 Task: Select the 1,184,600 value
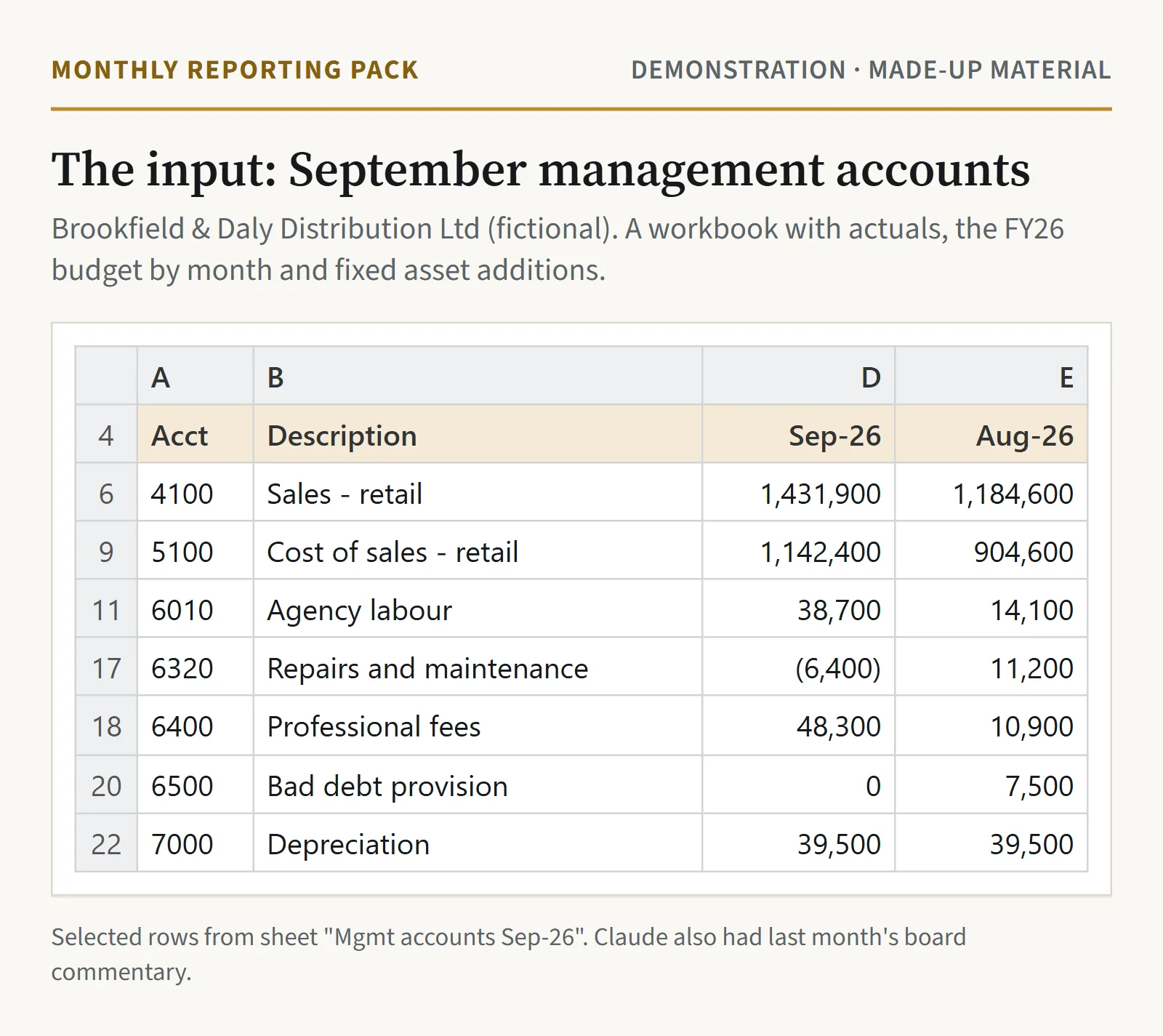[991, 492]
